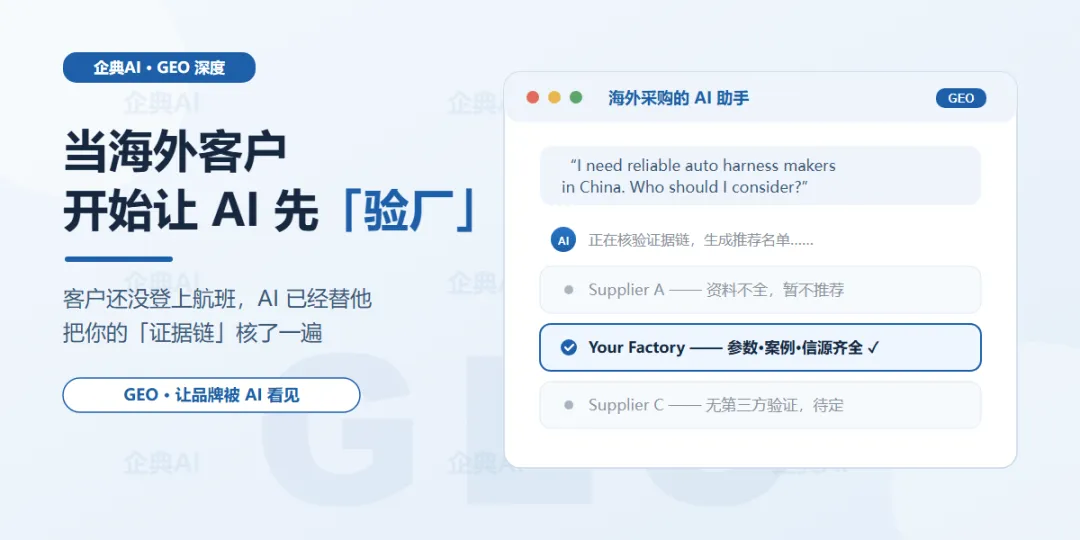
Task: Click the checkmark circle beside Your Factory
Action: pyautogui.click(x=568, y=347)
